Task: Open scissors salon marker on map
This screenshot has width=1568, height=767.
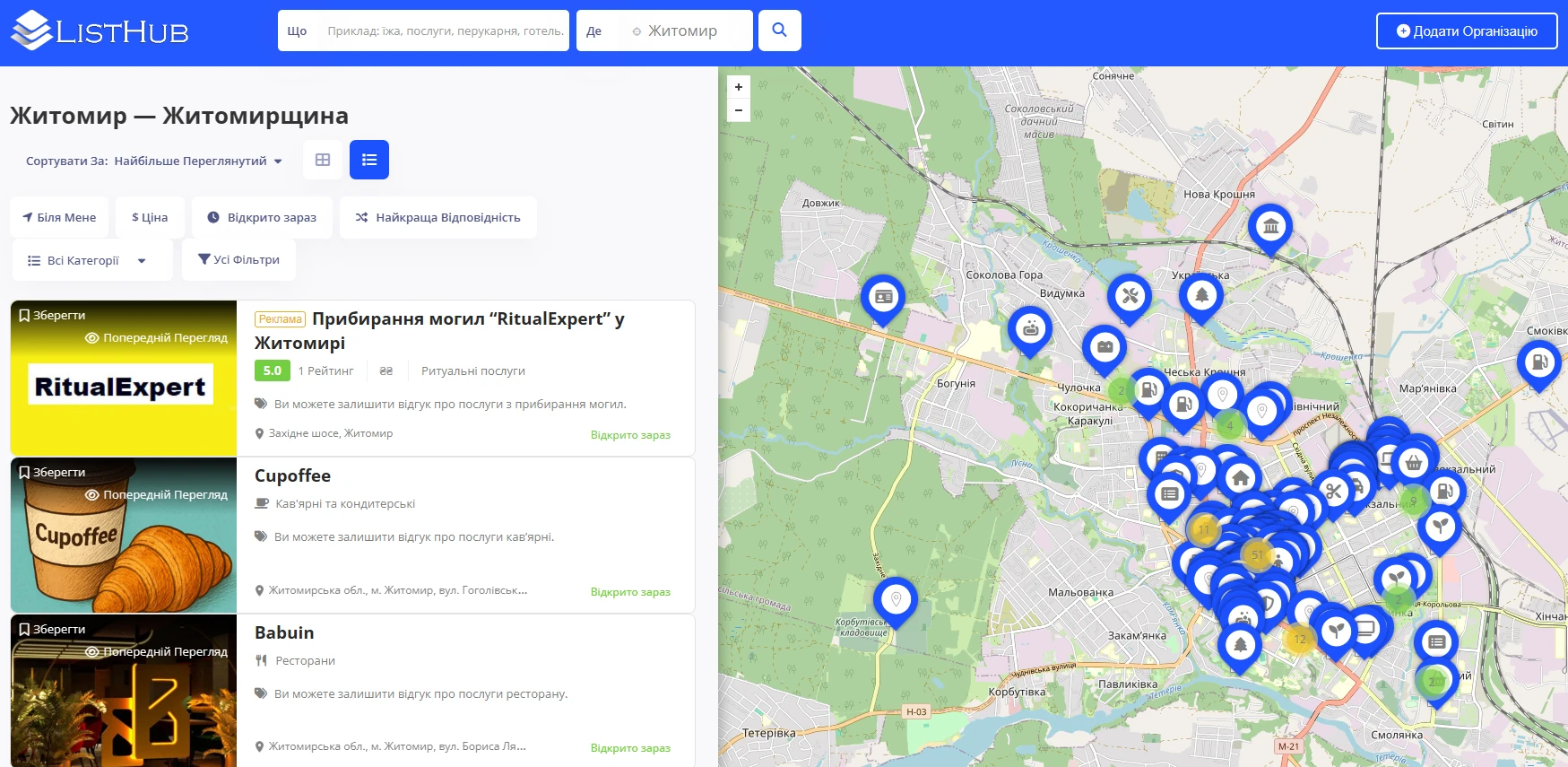Action: 1333,491
